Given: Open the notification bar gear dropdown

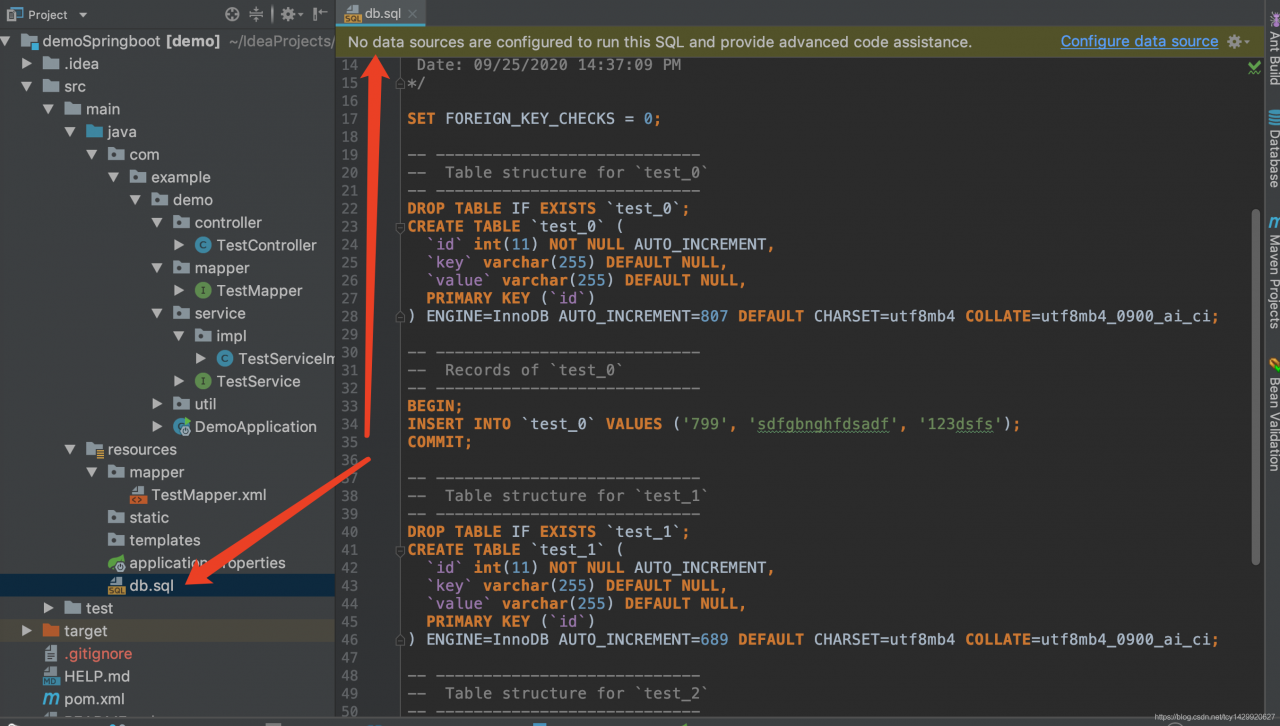Looking at the screenshot, I should coord(1238,42).
